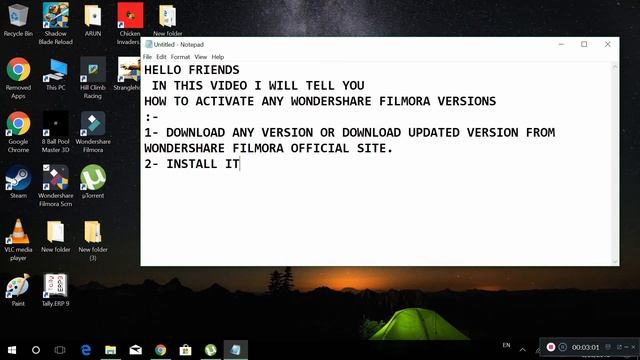Open the Help menu in Notepad
640x360 pixels.
(x=218, y=57)
